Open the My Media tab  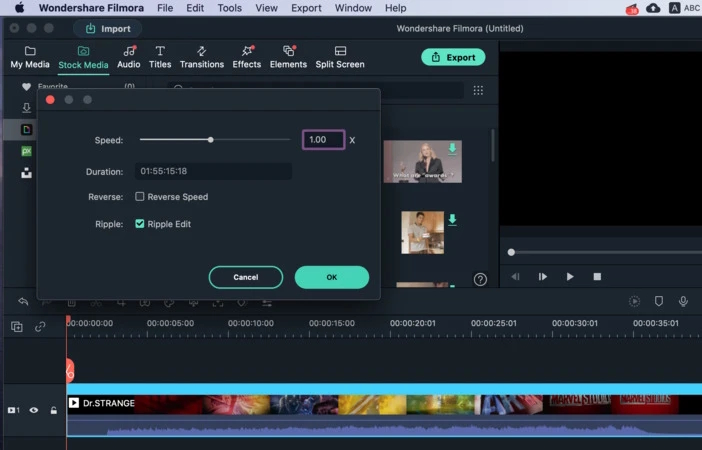click(x=30, y=57)
